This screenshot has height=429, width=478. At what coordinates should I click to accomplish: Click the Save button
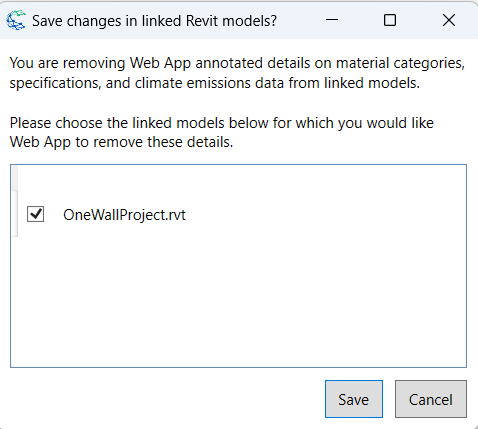tap(354, 399)
